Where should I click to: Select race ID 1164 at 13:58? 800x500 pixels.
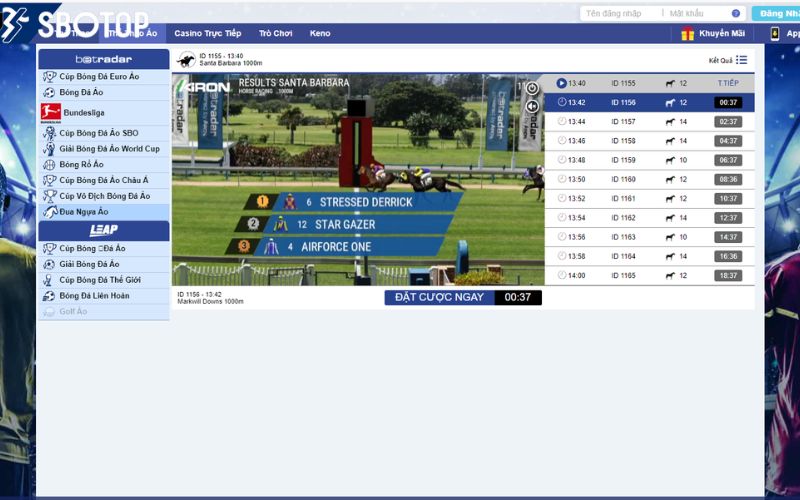[649, 256]
